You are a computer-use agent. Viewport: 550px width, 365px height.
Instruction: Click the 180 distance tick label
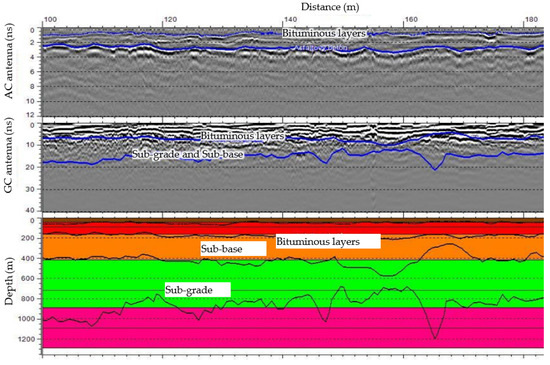pyautogui.click(x=531, y=20)
